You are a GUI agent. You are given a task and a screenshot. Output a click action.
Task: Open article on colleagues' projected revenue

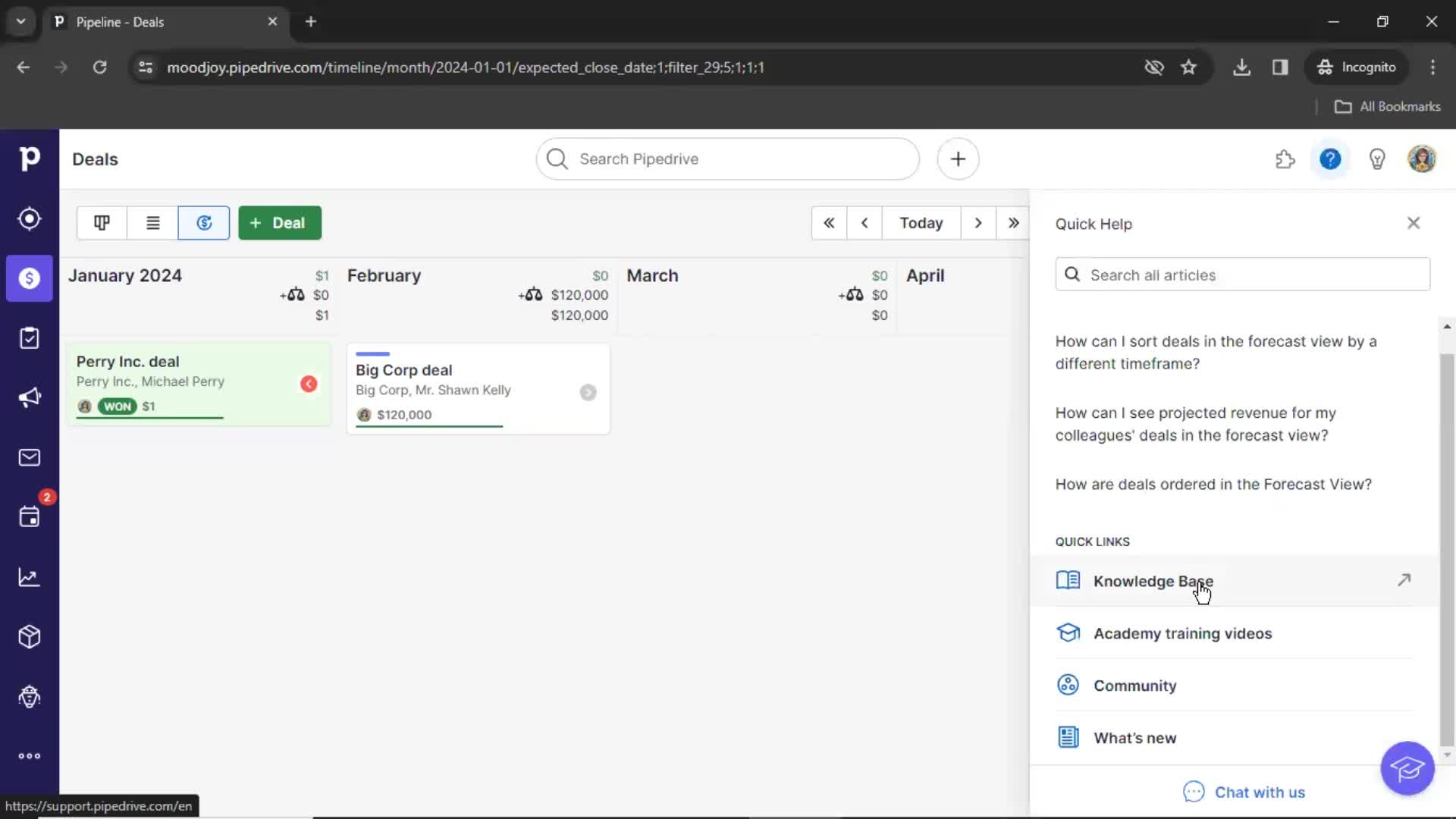1196,424
